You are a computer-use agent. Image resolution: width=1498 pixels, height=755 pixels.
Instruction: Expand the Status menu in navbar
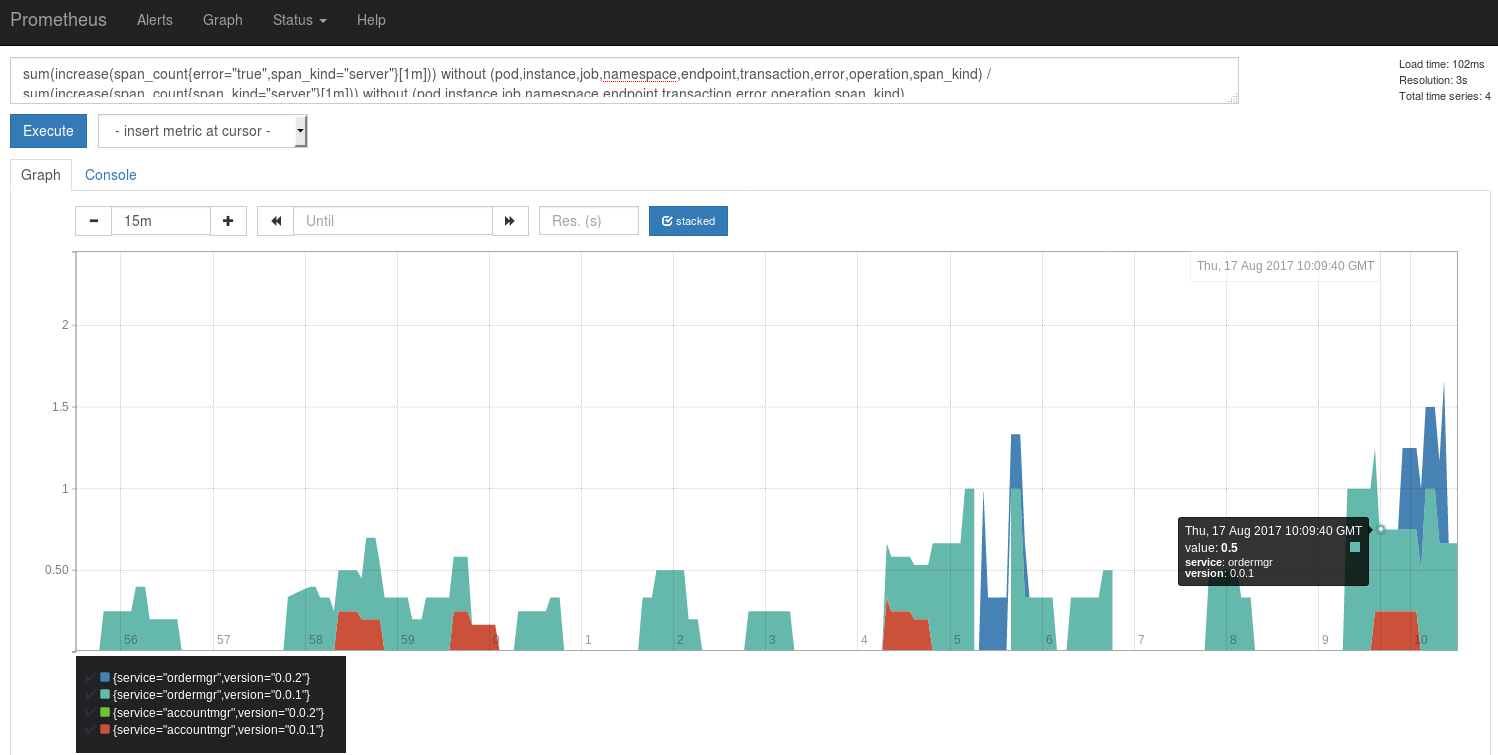pos(300,20)
